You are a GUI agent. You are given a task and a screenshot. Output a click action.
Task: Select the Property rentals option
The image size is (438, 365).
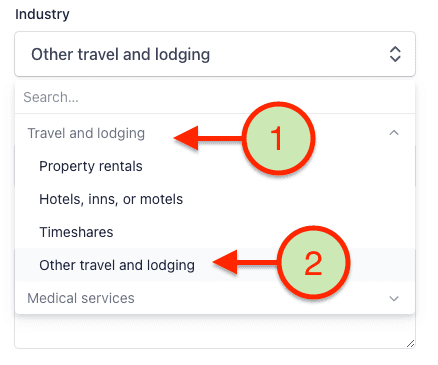[91, 166]
